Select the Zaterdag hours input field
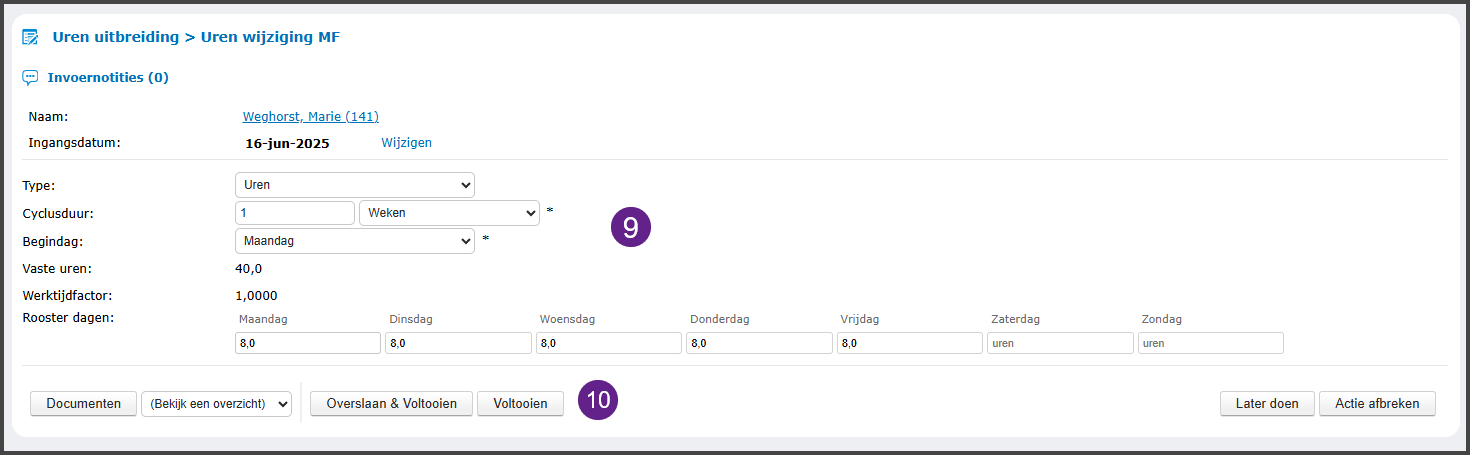1470x455 pixels. tap(1059, 343)
